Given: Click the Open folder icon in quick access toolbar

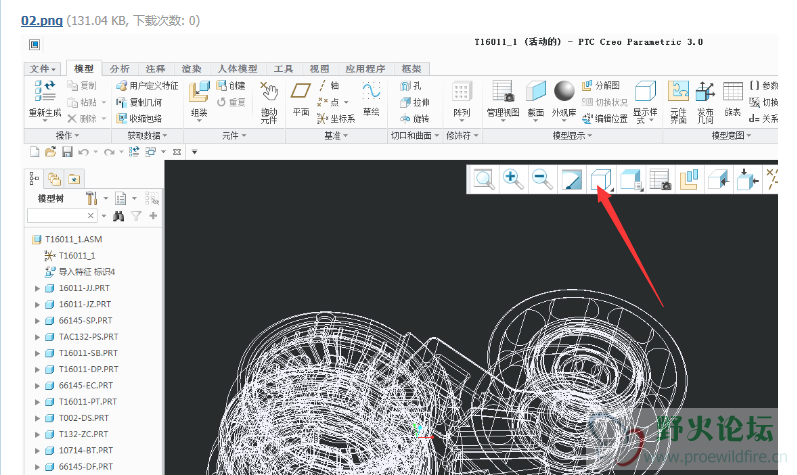Looking at the screenshot, I should (50, 151).
